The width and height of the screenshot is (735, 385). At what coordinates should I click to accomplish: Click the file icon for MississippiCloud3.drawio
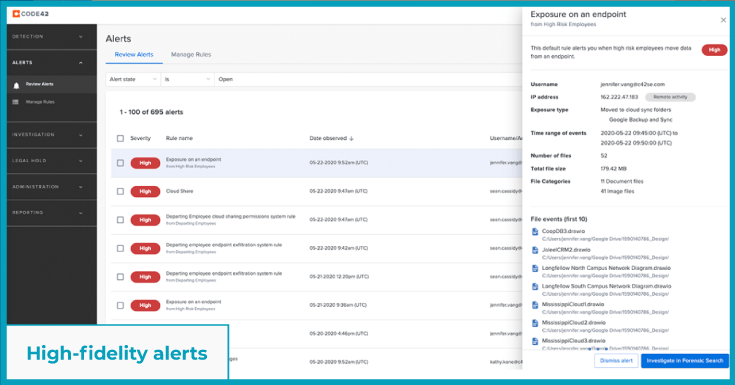535,342
